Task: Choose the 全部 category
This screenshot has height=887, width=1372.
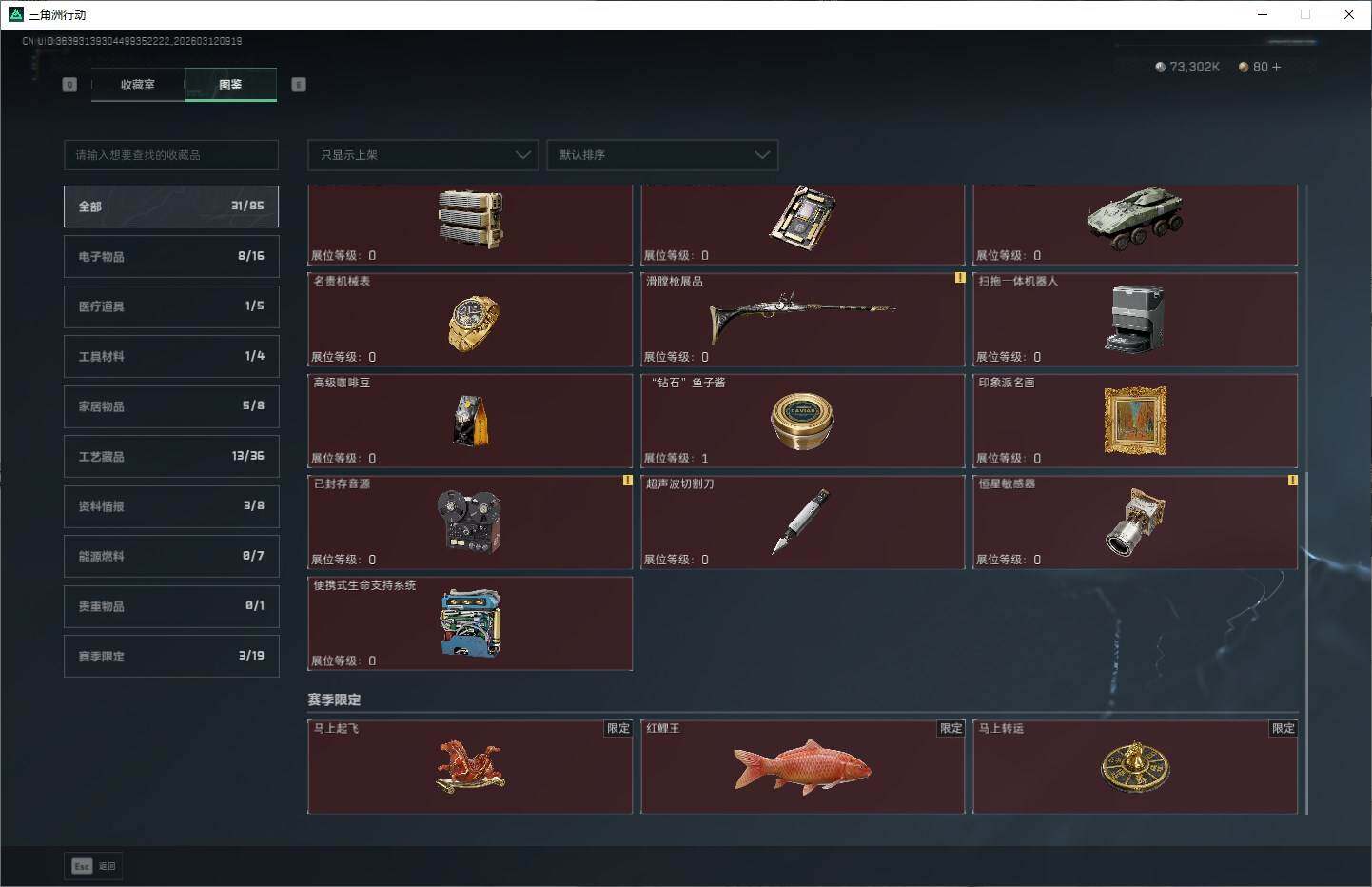Action: (x=171, y=207)
